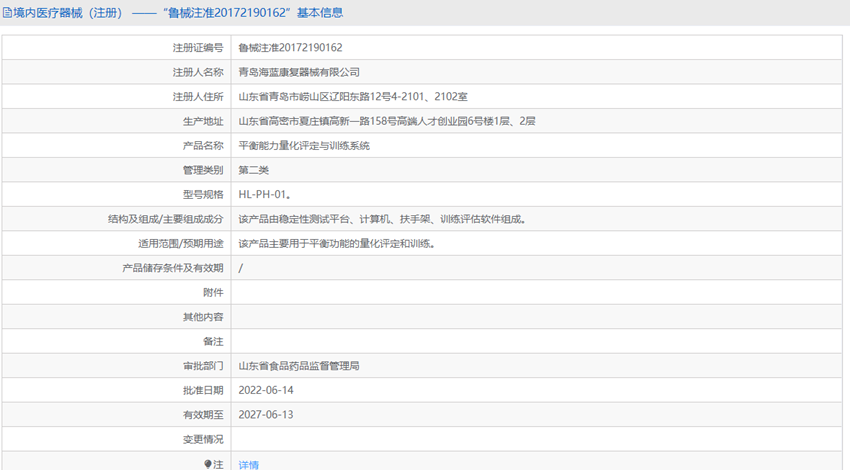The image size is (850, 470).
Task: Click the 注册证编号 label
Action: click(198, 48)
